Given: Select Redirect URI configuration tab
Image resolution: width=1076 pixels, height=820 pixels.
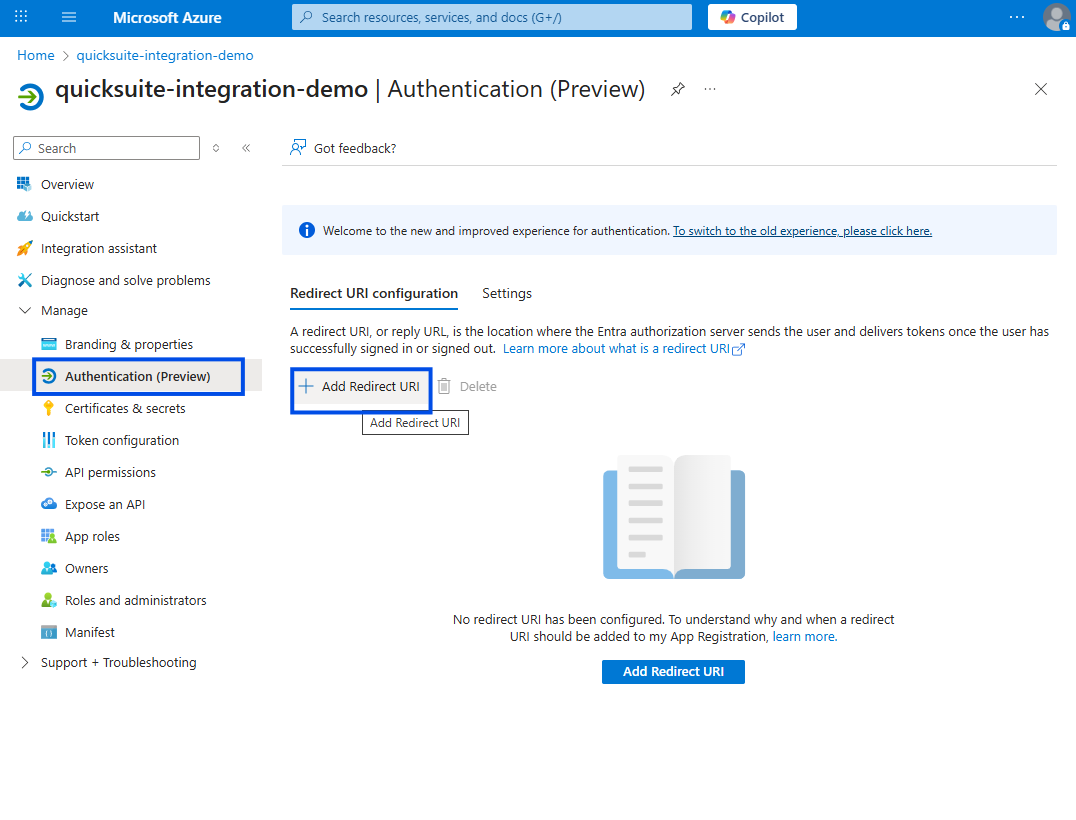Looking at the screenshot, I should tap(374, 294).
